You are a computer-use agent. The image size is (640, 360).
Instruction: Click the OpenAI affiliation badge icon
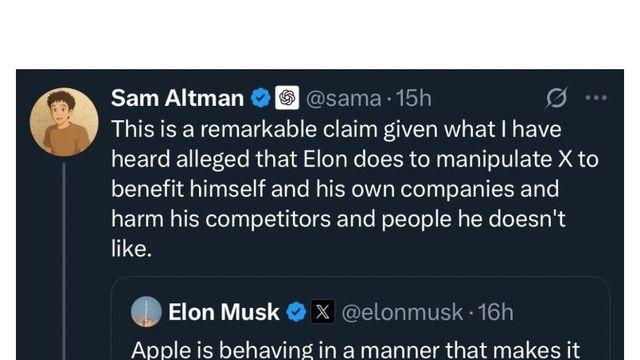pyautogui.click(x=287, y=98)
